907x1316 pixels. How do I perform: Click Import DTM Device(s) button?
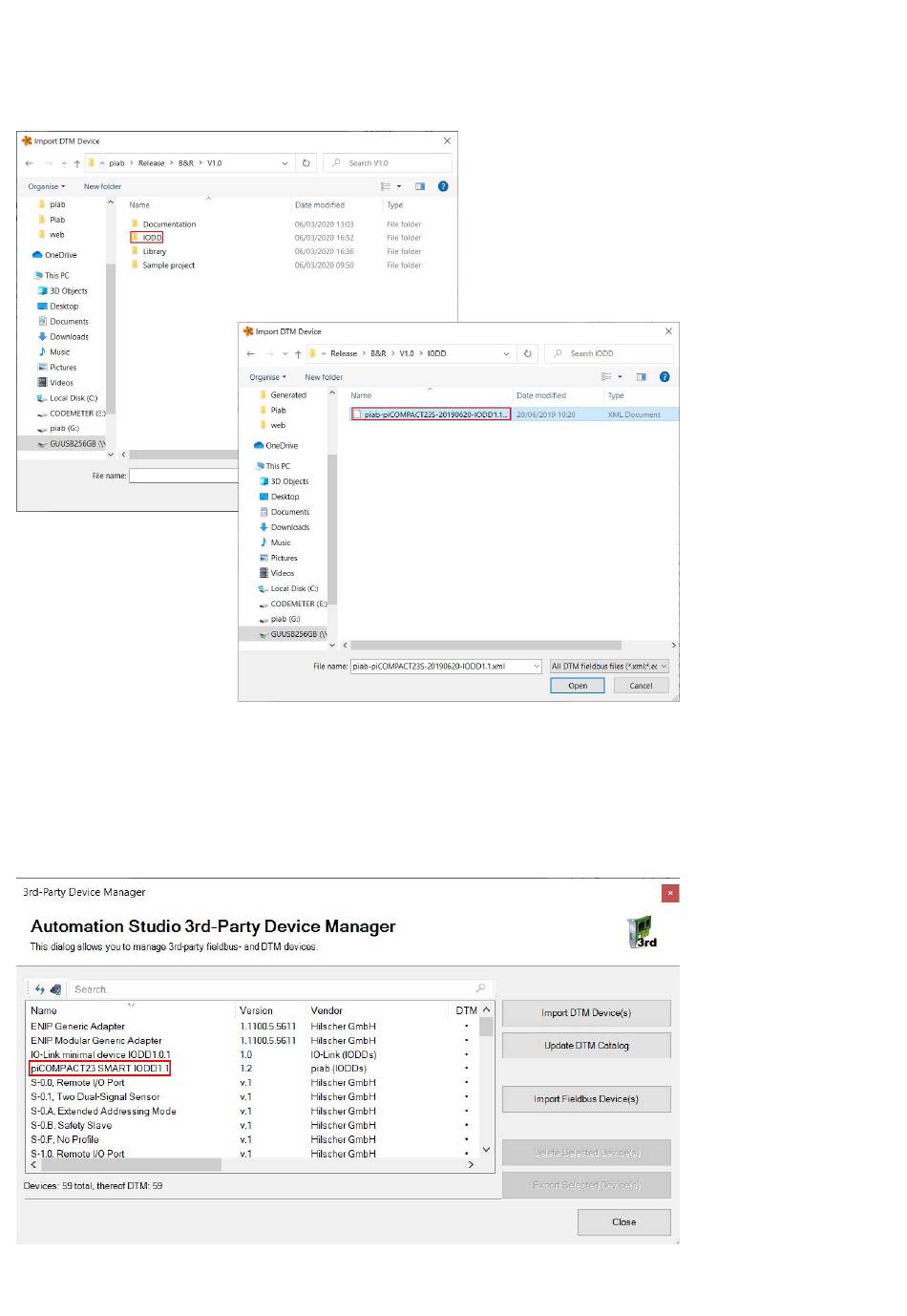[x=586, y=1012]
